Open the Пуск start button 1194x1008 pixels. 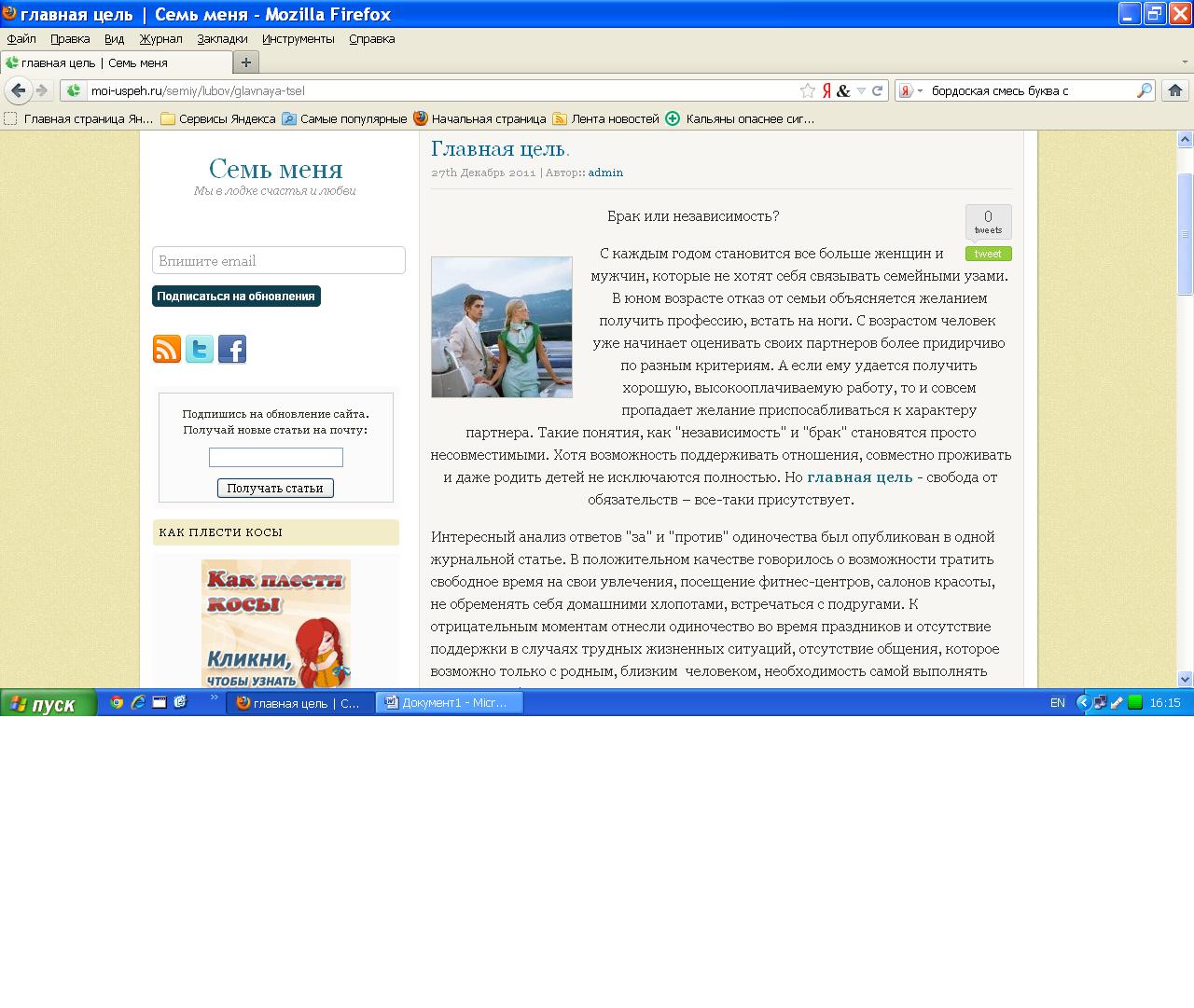pyautogui.click(x=48, y=703)
